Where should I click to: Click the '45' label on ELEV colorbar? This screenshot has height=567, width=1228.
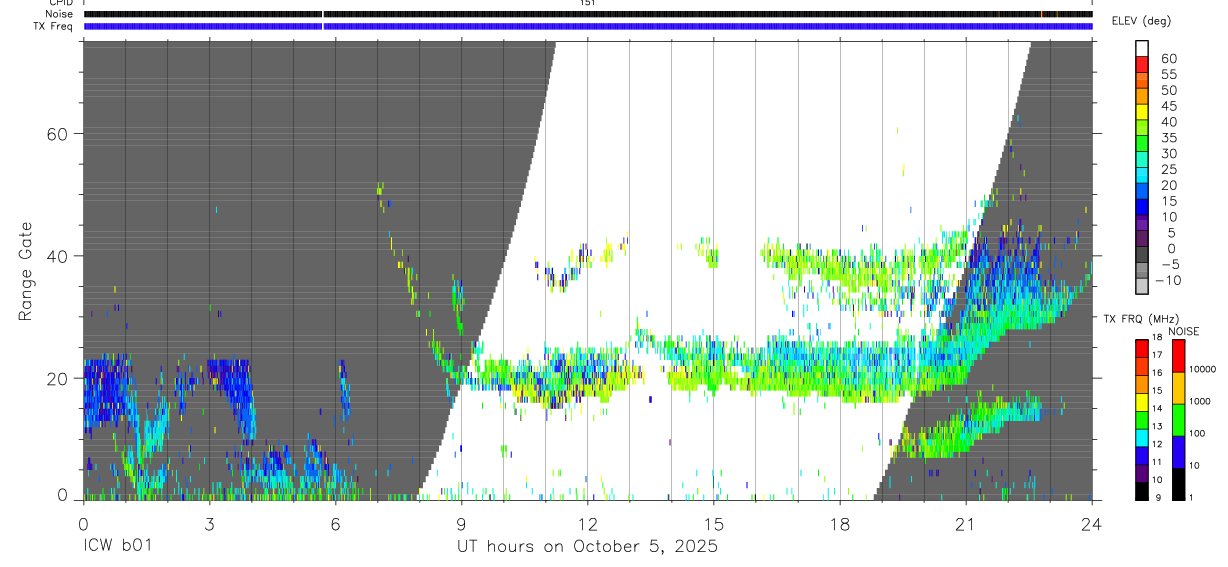tap(1168, 106)
